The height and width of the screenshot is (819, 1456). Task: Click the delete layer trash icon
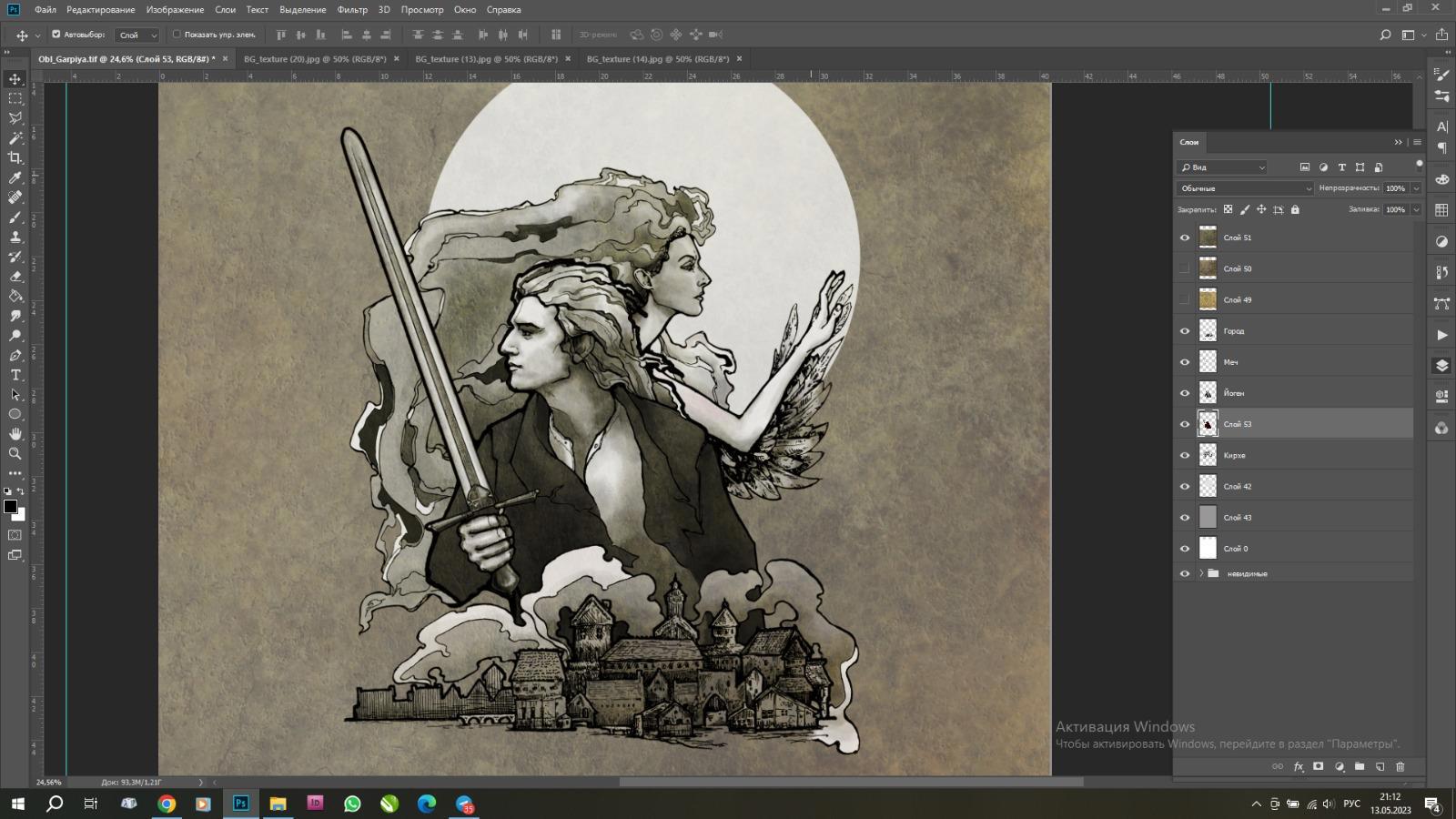tap(1400, 767)
